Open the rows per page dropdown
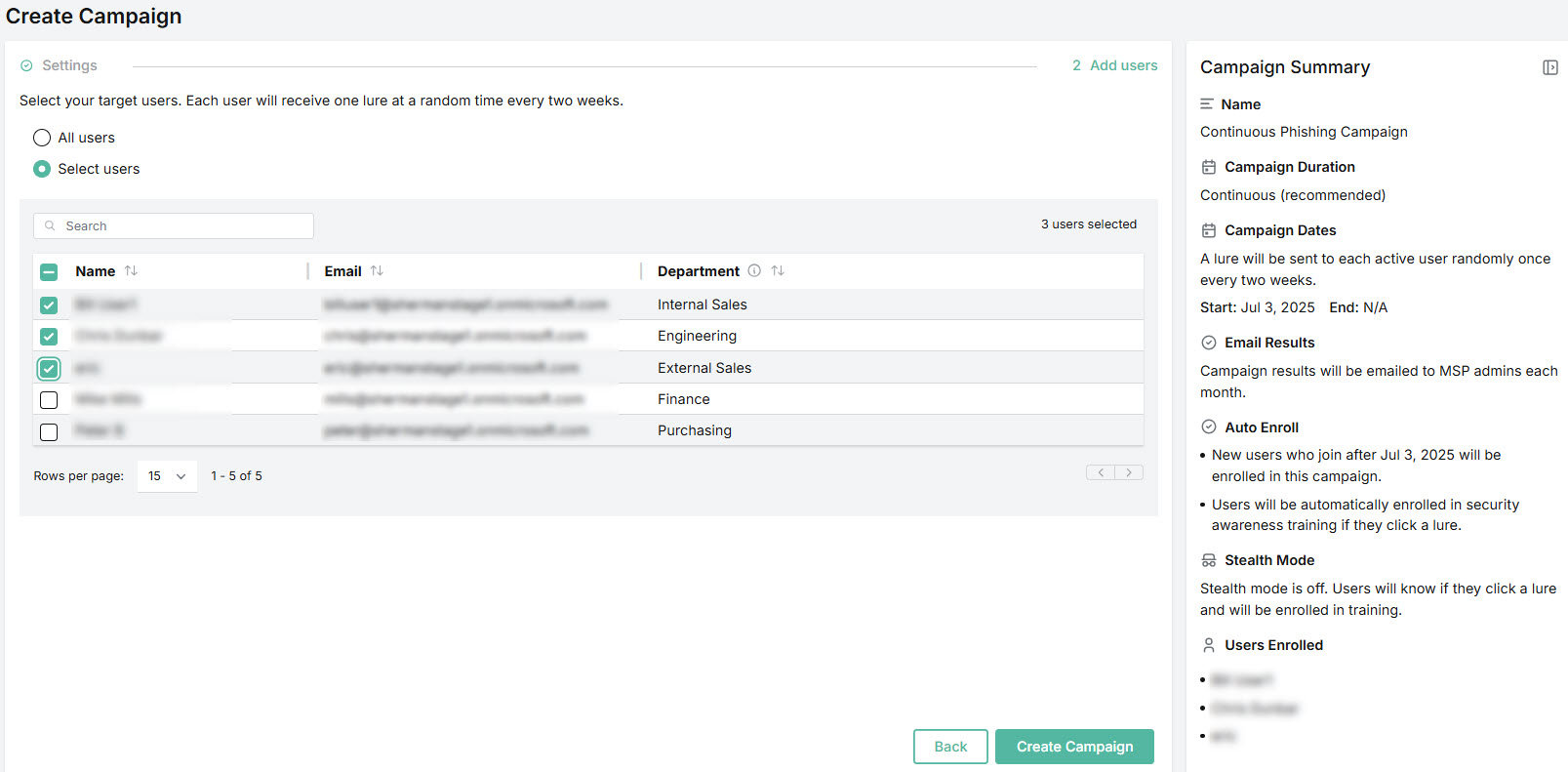 pos(167,476)
